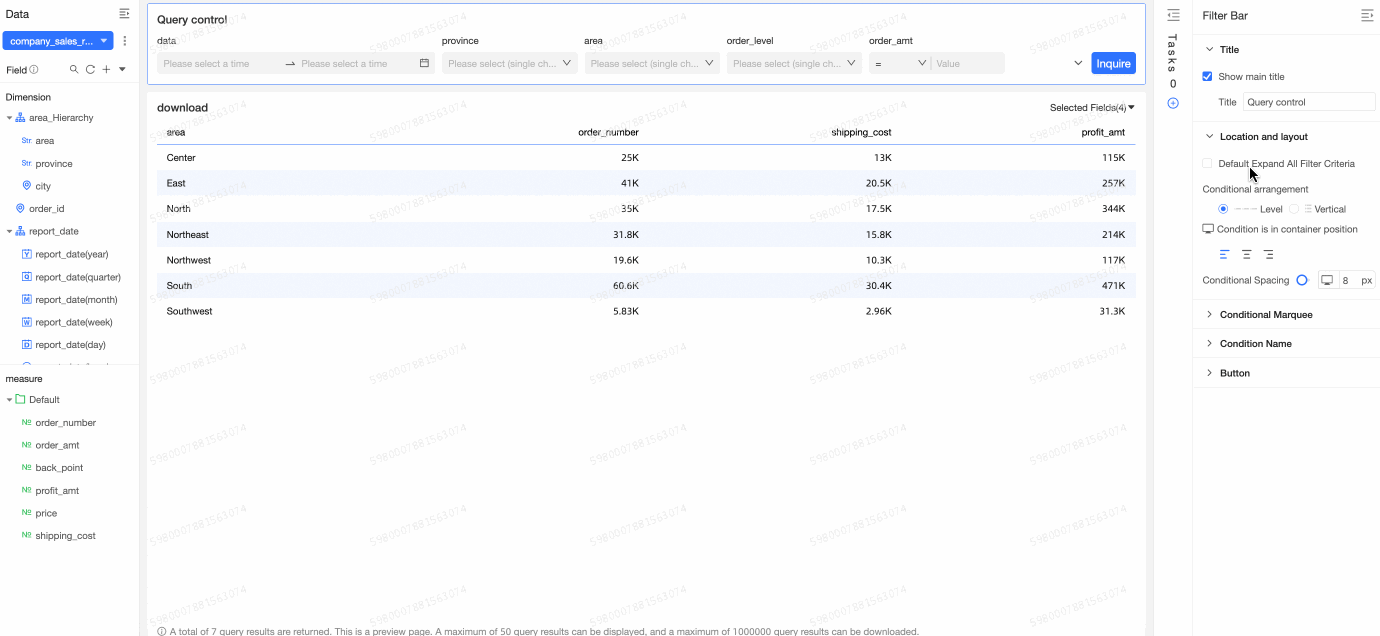Add a task with the plus circle icon
1380x636 pixels.
pos(1173,103)
